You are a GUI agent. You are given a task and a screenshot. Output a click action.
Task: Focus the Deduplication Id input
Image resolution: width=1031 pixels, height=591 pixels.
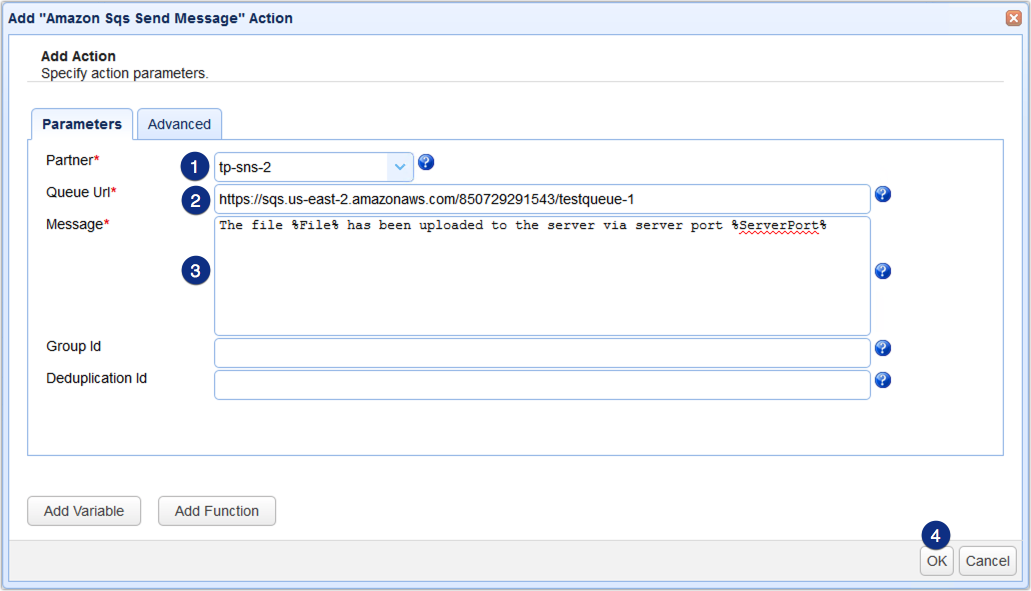pos(540,384)
